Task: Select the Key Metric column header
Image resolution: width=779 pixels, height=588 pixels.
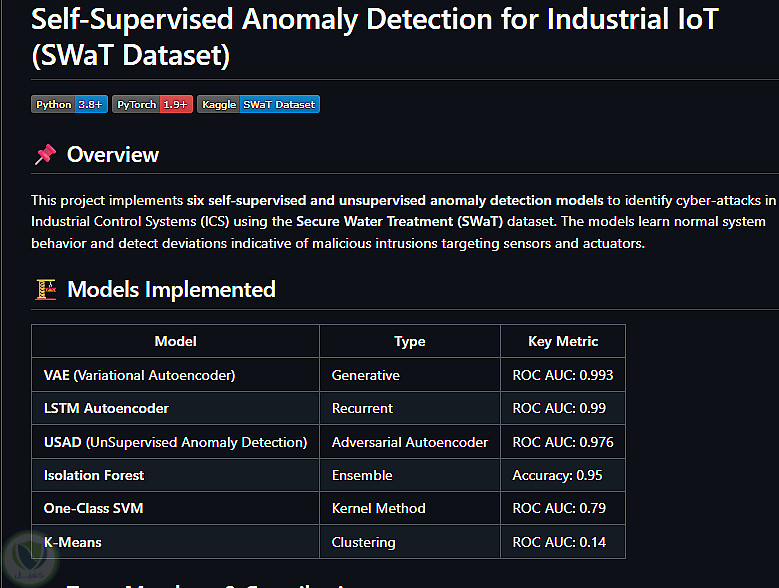Action: click(563, 341)
